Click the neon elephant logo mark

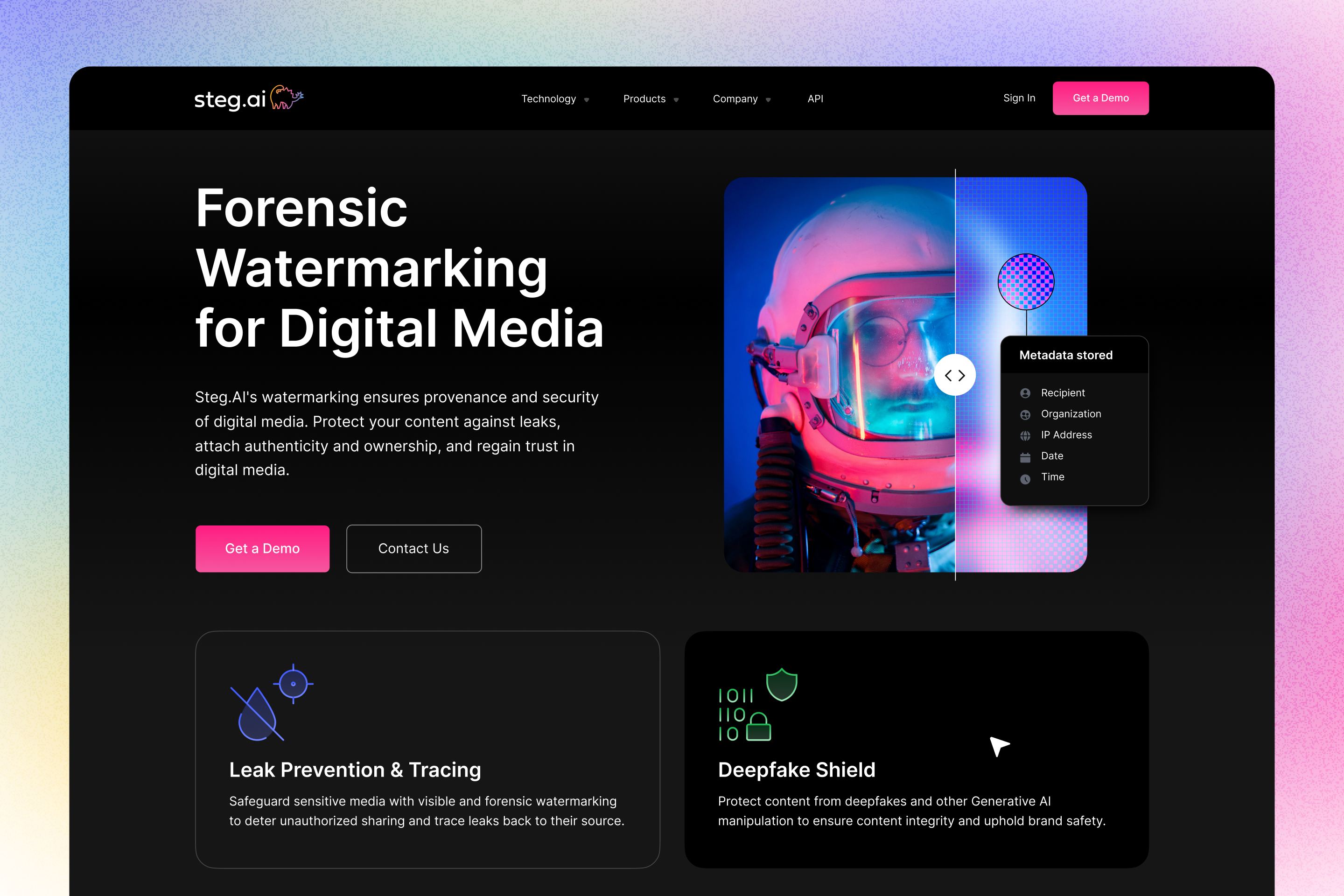coord(286,97)
